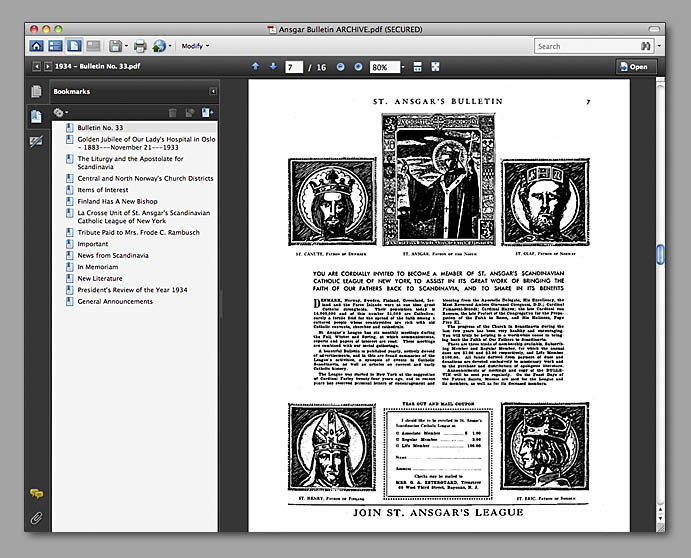Screen dimensions: 691x558
Task: Open the zoom percentage dropdown arrow
Action: (403, 67)
